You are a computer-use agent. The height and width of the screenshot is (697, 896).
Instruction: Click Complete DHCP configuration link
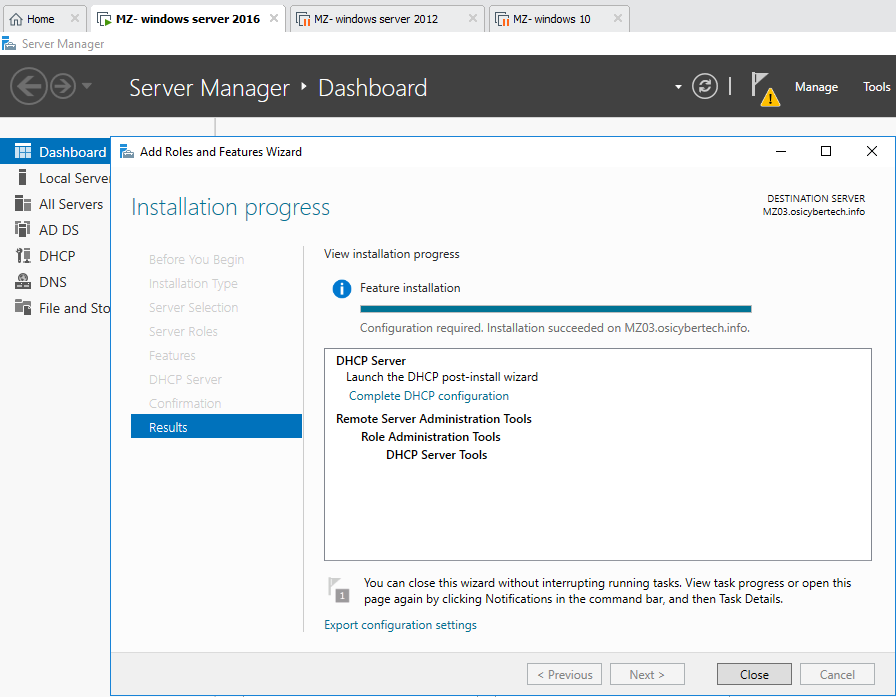click(429, 396)
